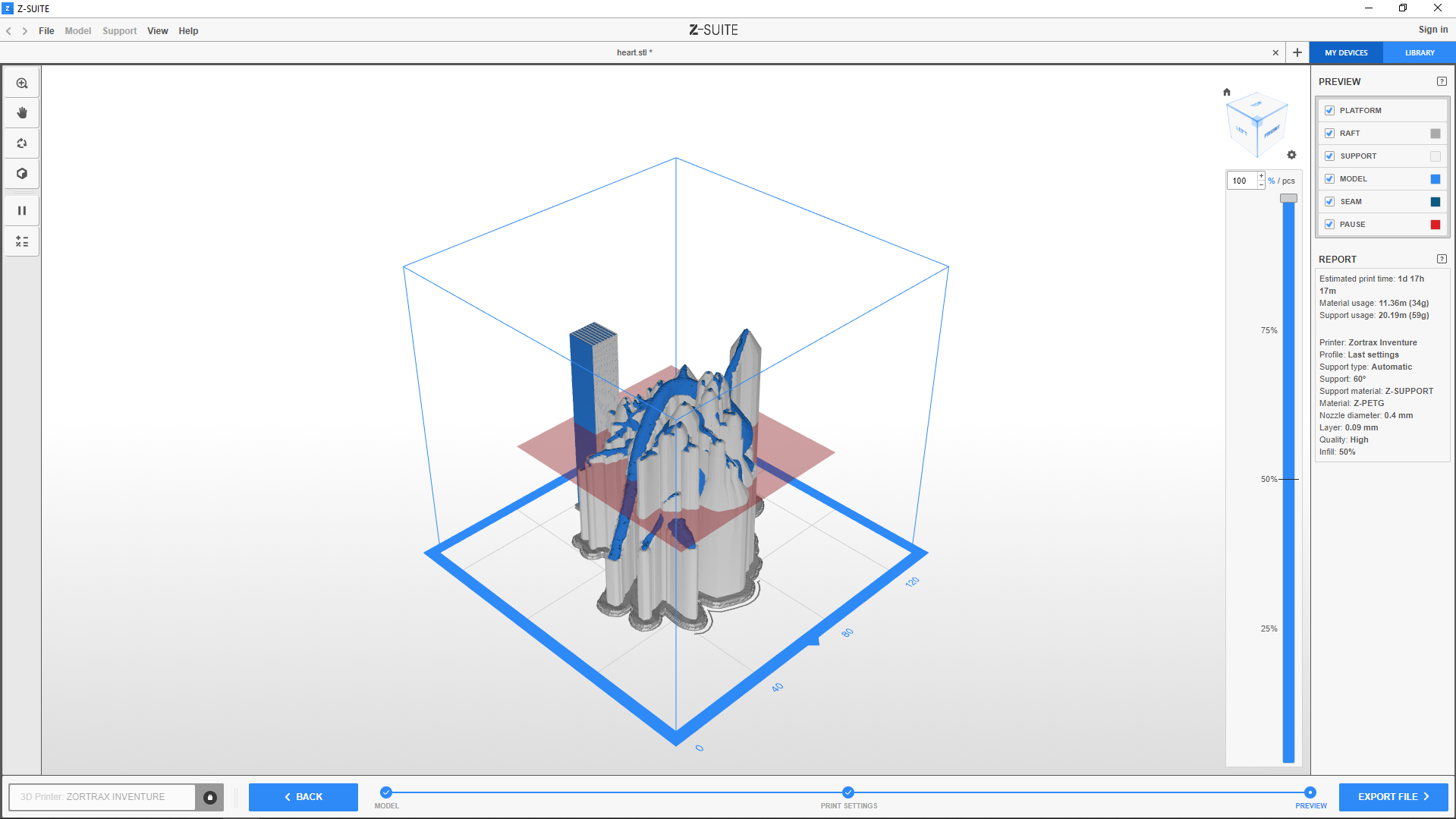Click the MODEL blue color swatch
Viewport: 1456px width, 819px height.
(x=1435, y=179)
